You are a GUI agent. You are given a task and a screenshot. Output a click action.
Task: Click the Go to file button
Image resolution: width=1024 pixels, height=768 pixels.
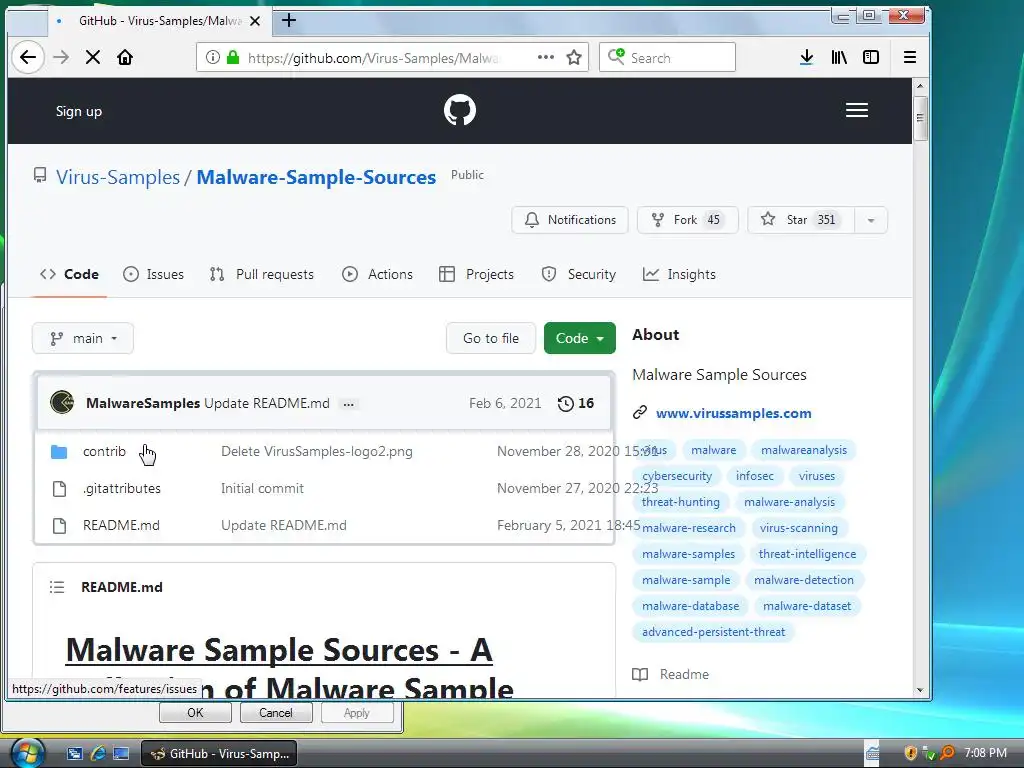[x=491, y=338]
